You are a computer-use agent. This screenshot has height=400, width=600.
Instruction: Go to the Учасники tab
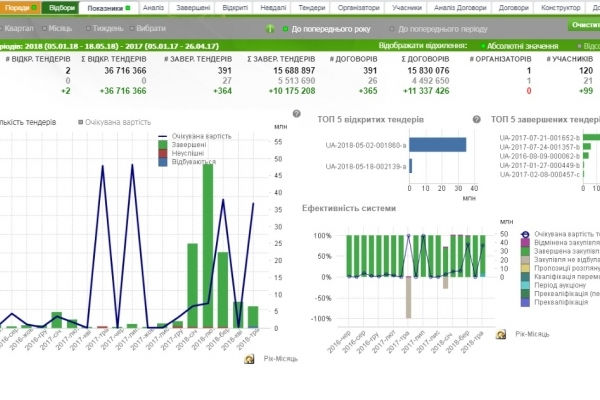pyautogui.click(x=406, y=8)
